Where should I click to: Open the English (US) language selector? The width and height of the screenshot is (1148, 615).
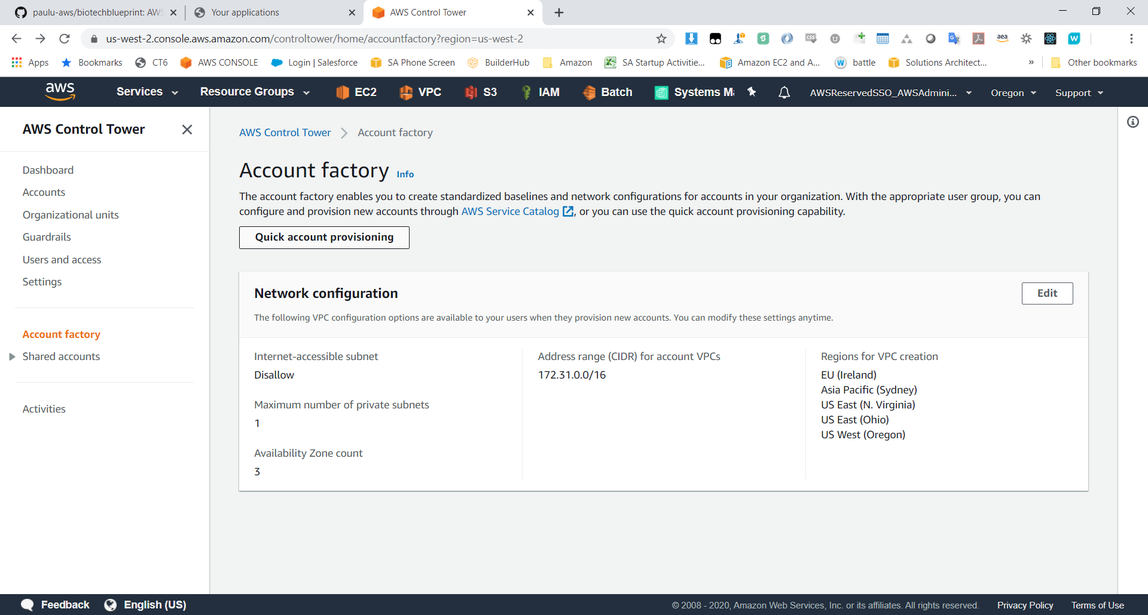point(145,605)
